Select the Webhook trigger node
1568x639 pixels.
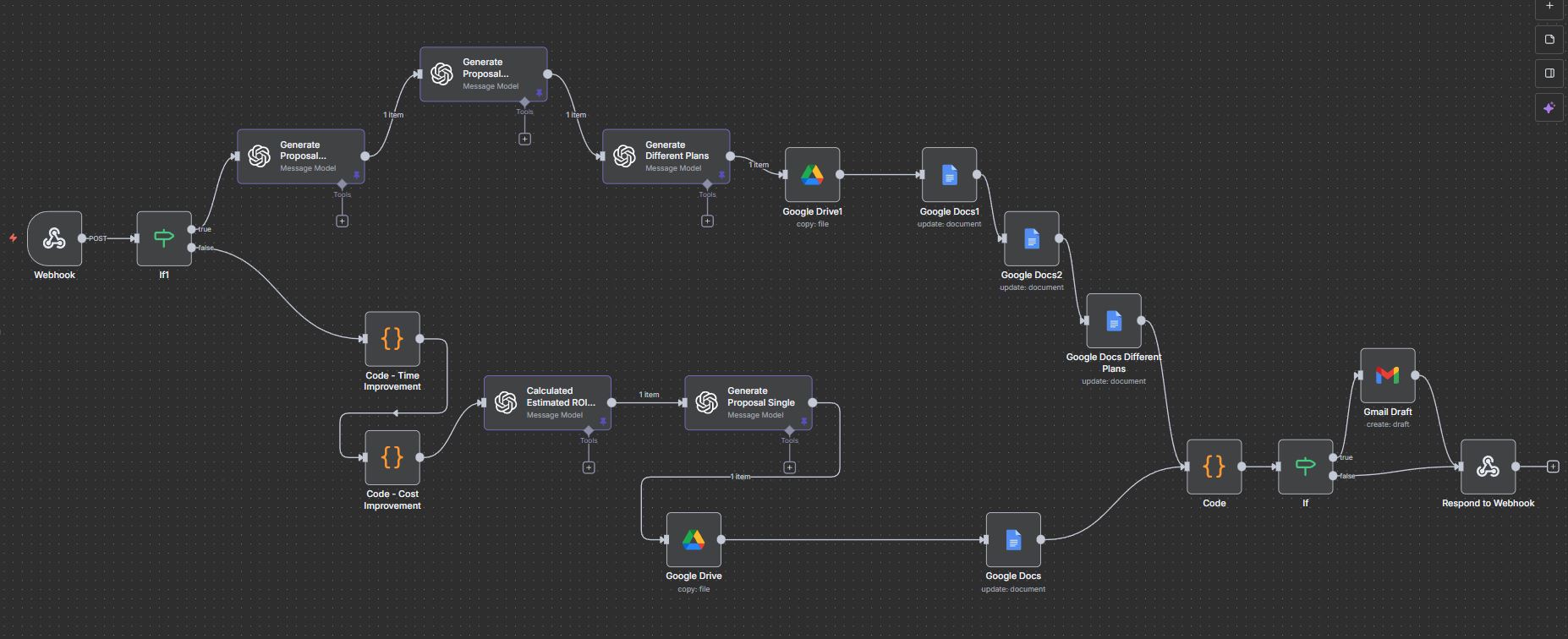(55, 238)
